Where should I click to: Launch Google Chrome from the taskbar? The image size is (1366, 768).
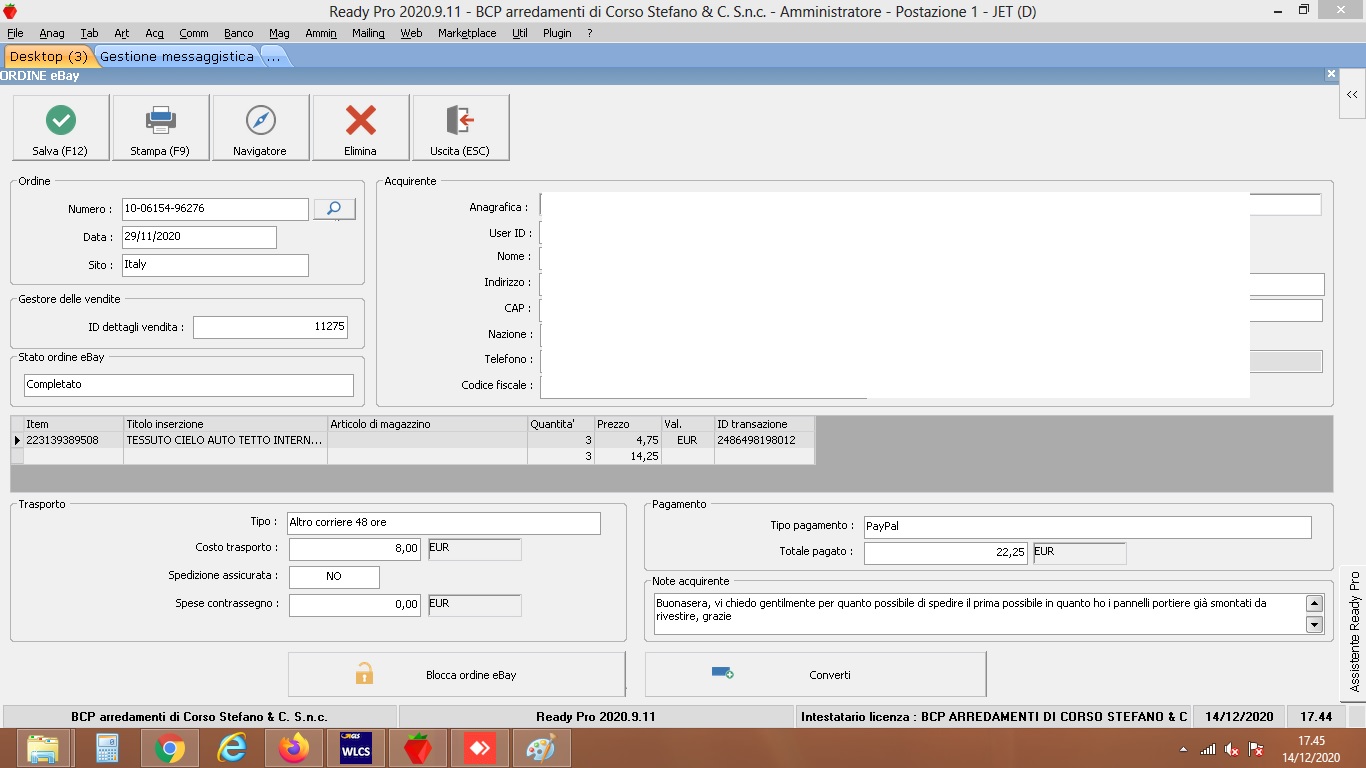[x=169, y=748]
